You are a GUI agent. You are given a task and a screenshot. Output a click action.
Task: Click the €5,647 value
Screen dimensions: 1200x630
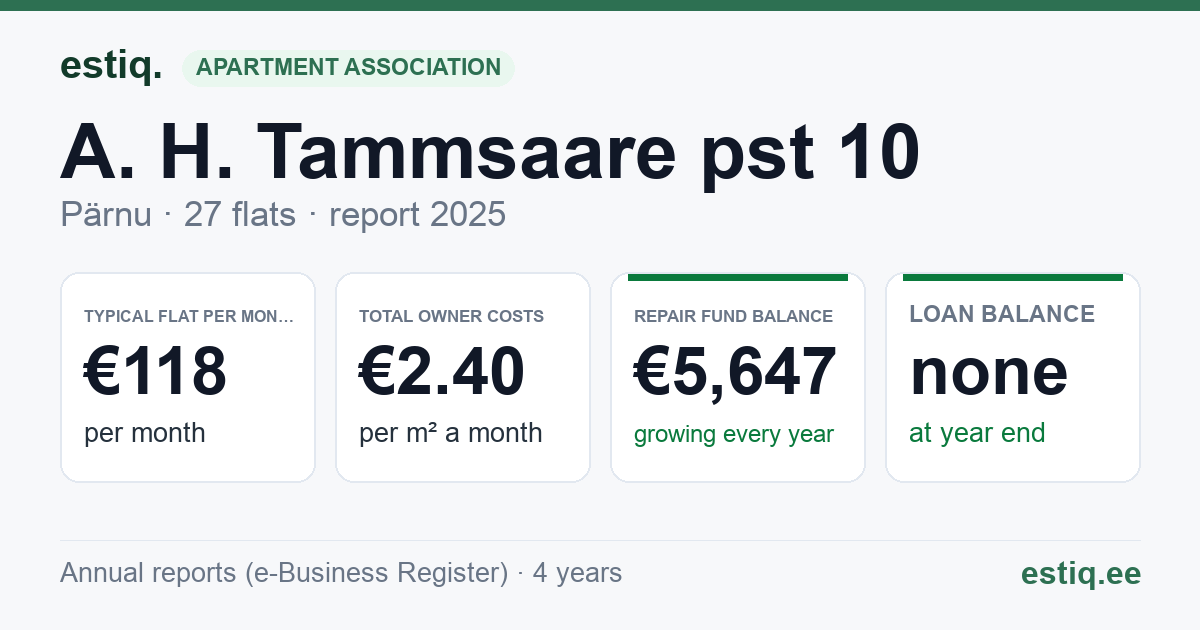click(x=736, y=371)
